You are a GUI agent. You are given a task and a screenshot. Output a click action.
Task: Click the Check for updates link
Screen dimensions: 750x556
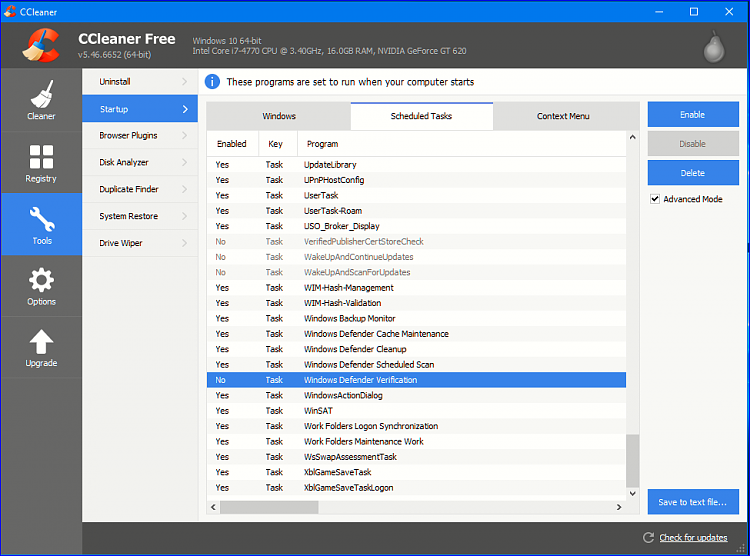[x=693, y=538]
